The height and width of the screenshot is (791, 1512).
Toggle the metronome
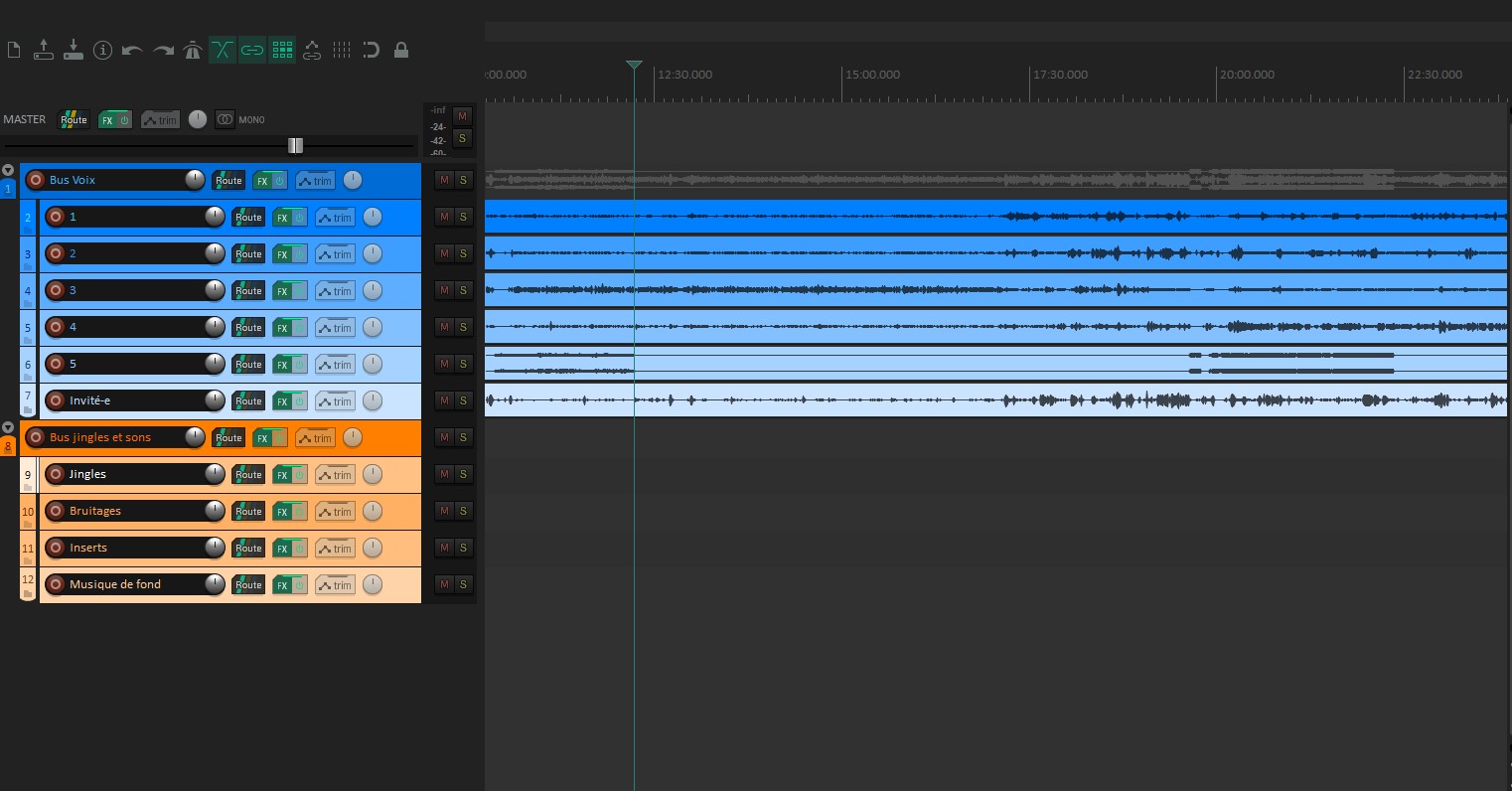192,50
